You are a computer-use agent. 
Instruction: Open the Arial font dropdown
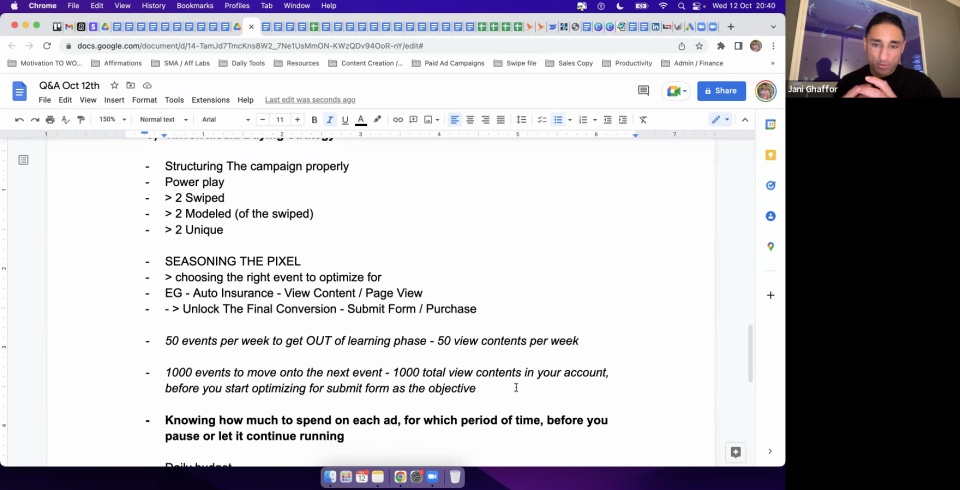226,119
